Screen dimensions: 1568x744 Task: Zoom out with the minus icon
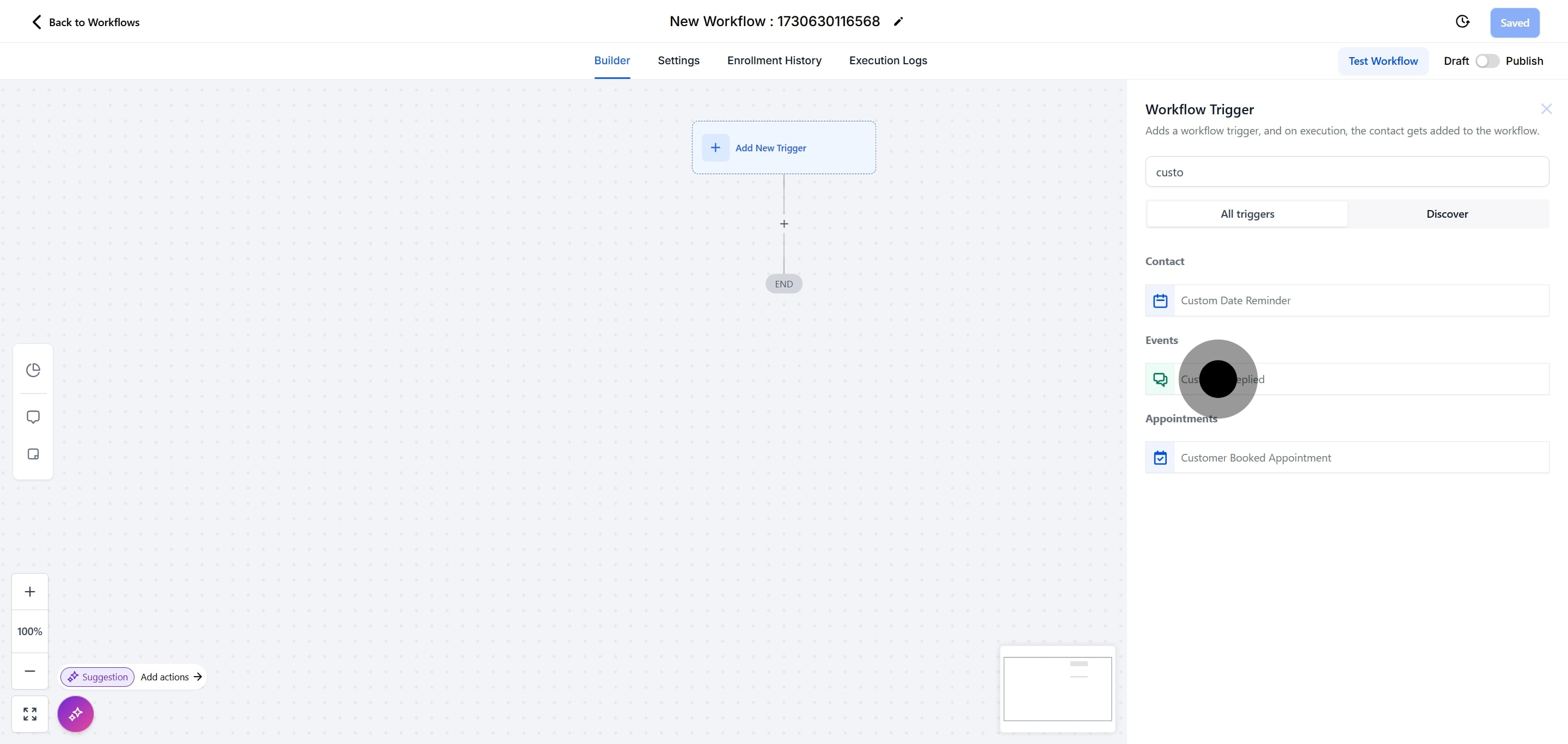click(30, 671)
